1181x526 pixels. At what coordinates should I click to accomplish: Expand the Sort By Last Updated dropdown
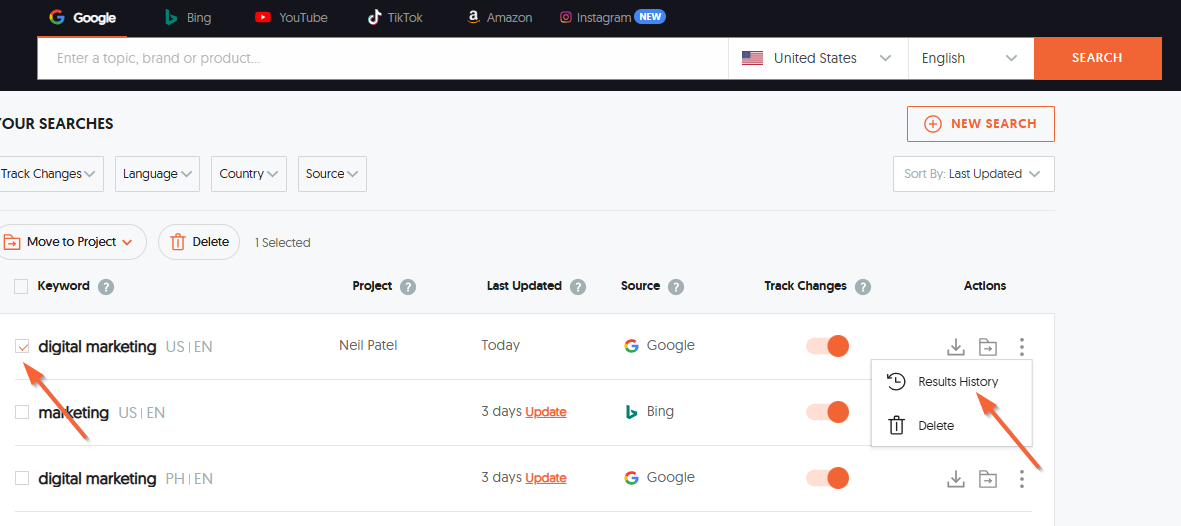(x=973, y=174)
